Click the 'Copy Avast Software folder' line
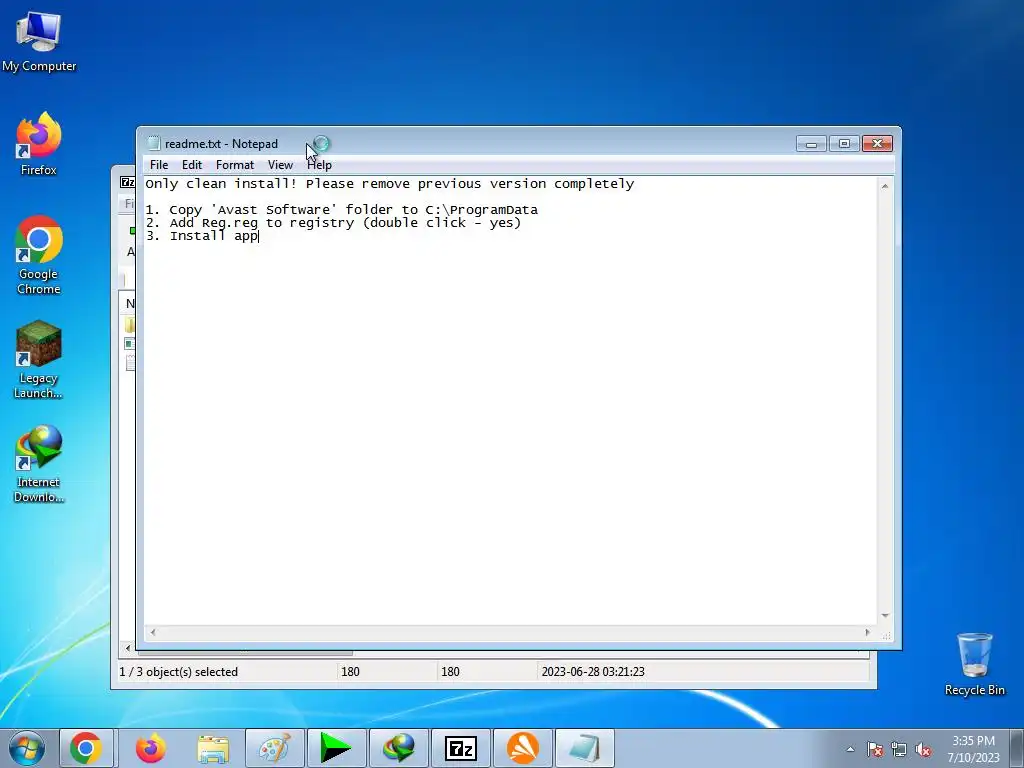The height and width of the screenshot is (768, 1024). [342, 210]
